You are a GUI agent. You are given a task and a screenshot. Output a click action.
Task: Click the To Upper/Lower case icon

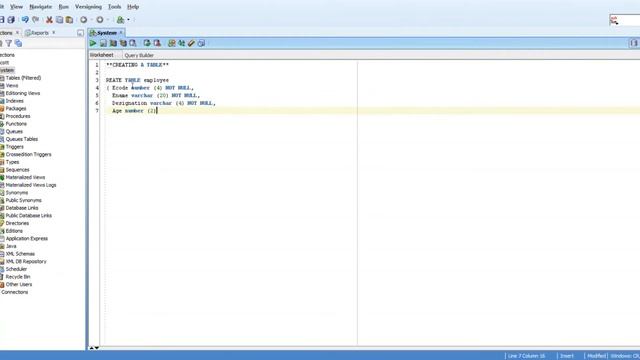[182, 43]
